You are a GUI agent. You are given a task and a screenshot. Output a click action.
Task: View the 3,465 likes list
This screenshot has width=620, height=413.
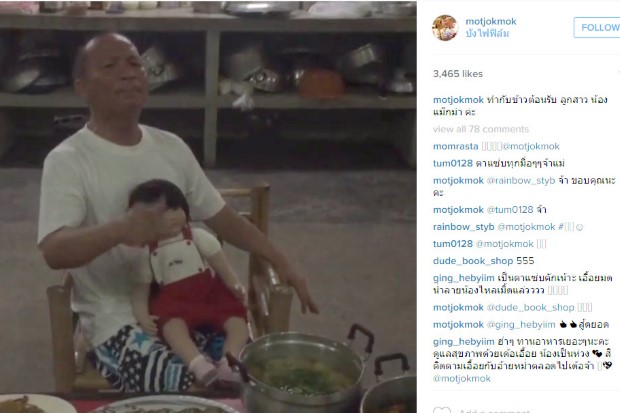pos(457,74)
